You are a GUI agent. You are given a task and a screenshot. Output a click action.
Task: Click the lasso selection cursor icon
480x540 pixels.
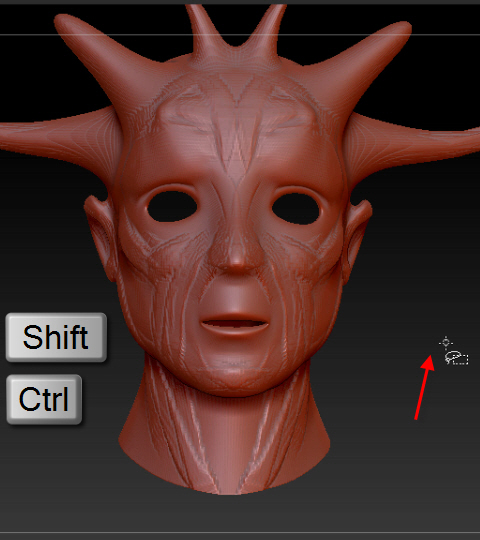click(456, 358)
